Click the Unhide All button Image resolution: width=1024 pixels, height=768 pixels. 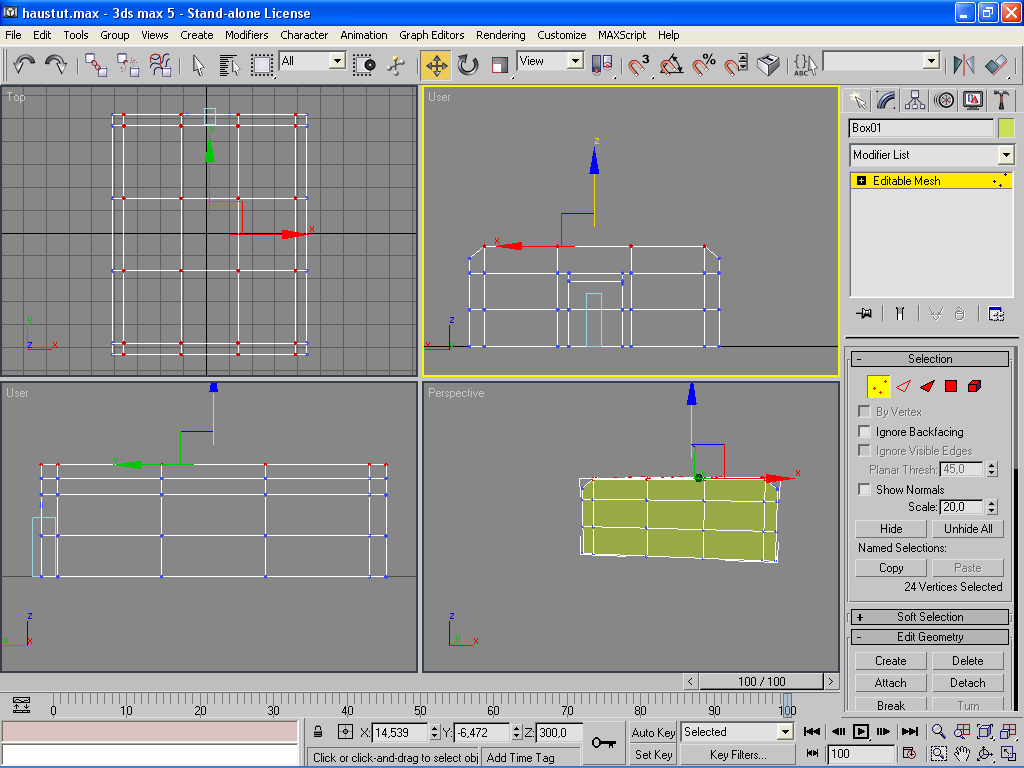click(x=968, y=529)
